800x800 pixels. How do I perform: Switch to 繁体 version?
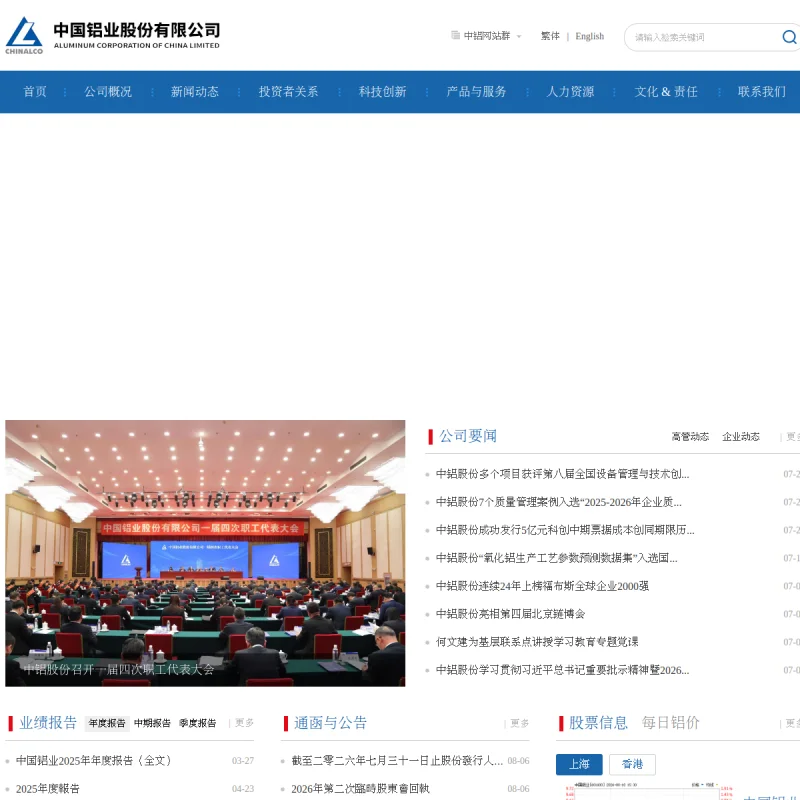pyautogui.click(x=550, y=36)
